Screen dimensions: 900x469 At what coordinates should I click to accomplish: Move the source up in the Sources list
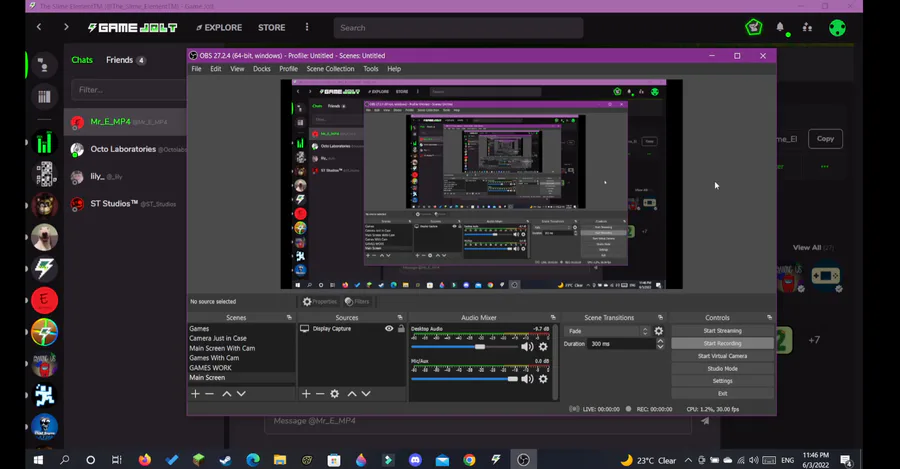coord(352,394)
